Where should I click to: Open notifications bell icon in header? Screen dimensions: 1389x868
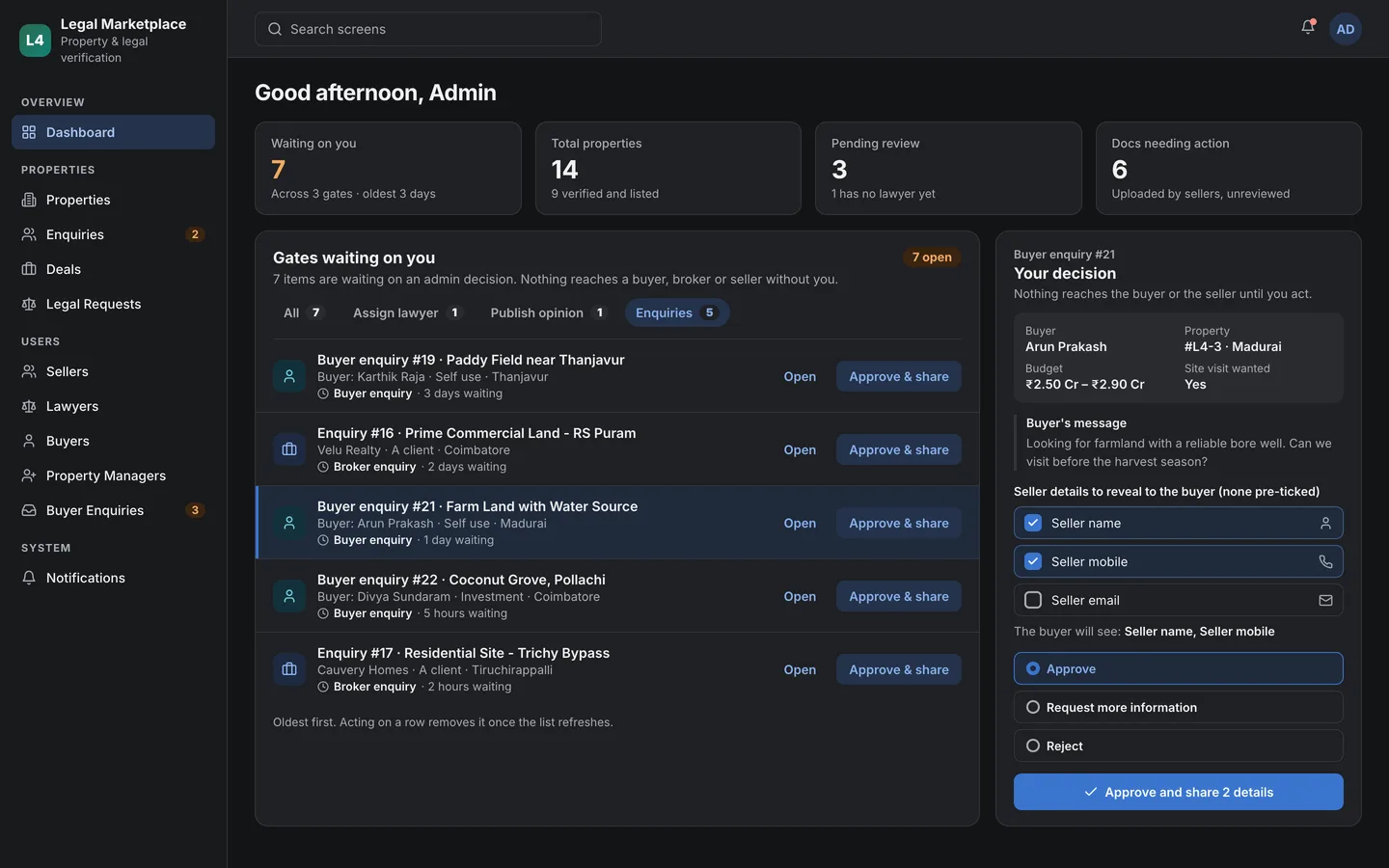(1308, 28)
